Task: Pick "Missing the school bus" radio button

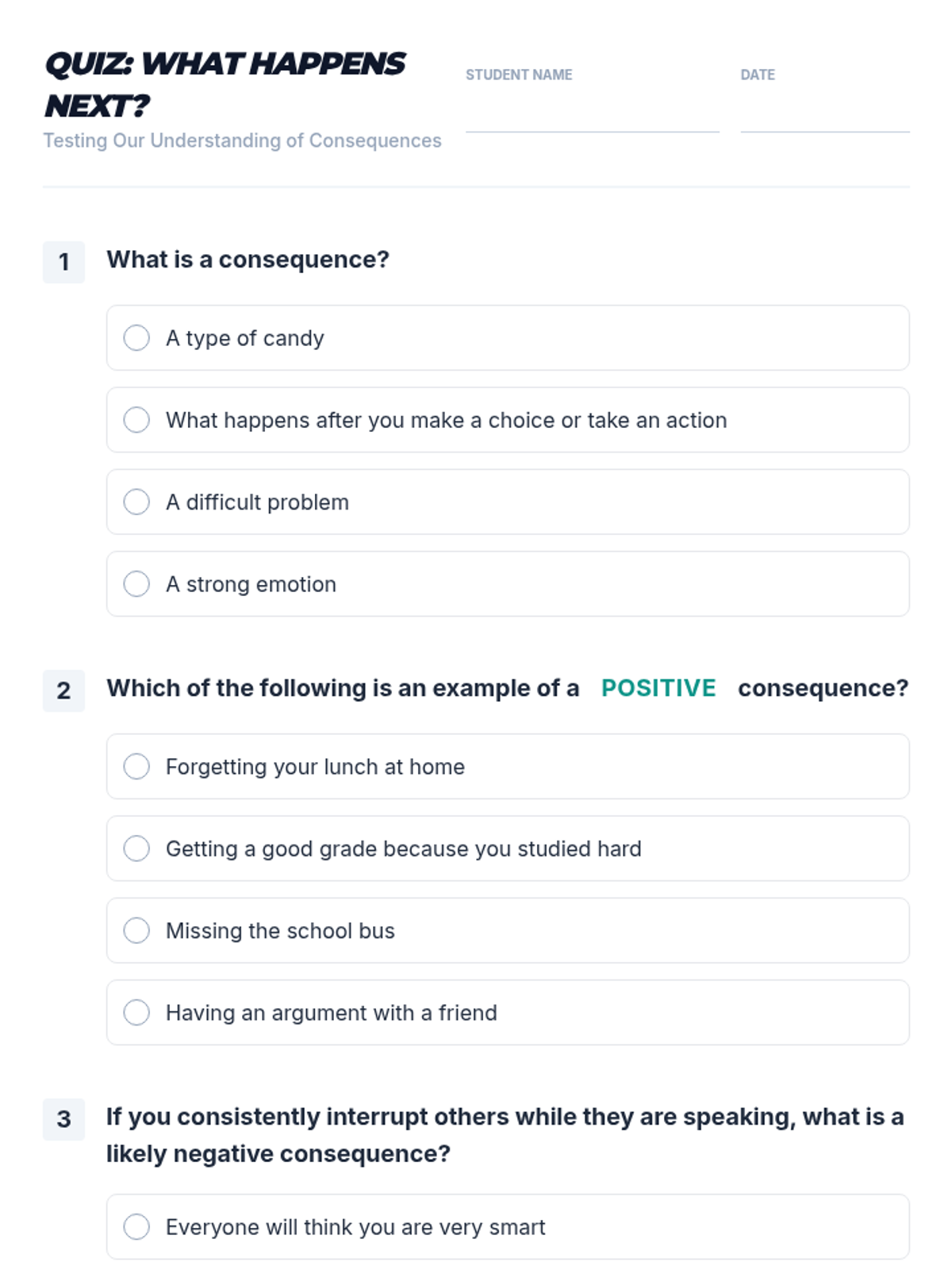Action: coord(136,930)
